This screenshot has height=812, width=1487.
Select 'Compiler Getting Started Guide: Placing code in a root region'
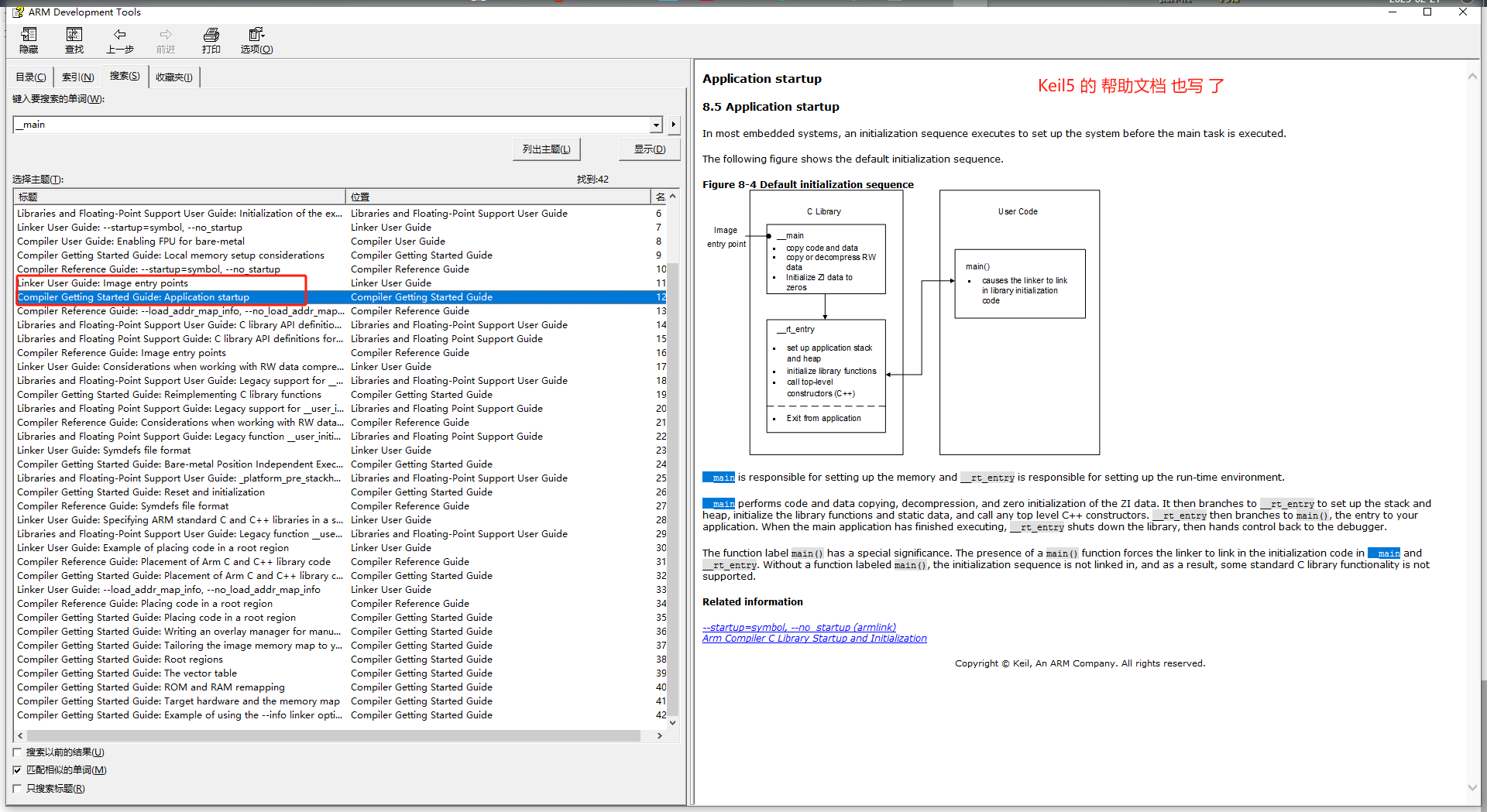pyautogui.click(x=156, y=618)
